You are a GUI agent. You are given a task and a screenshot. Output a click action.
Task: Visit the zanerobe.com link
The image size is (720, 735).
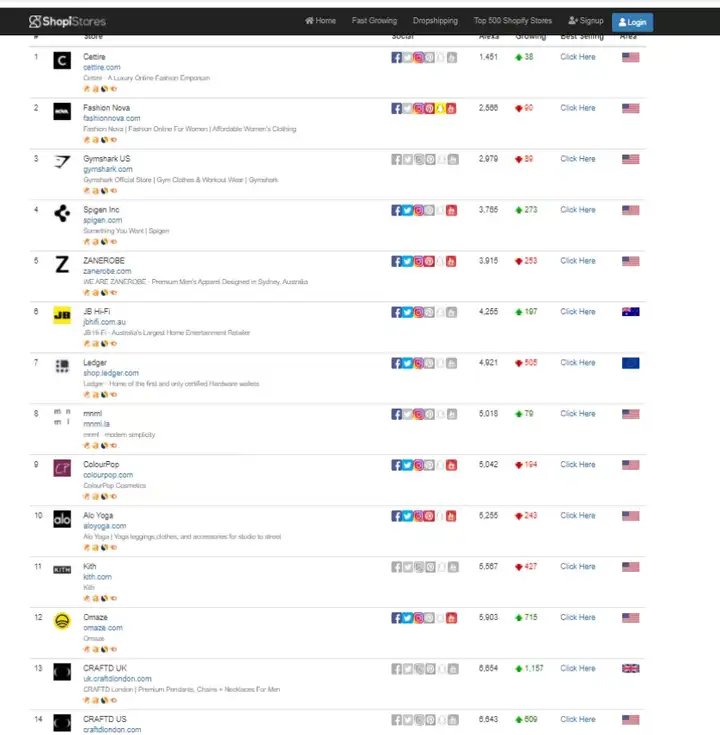pos(107,271)
